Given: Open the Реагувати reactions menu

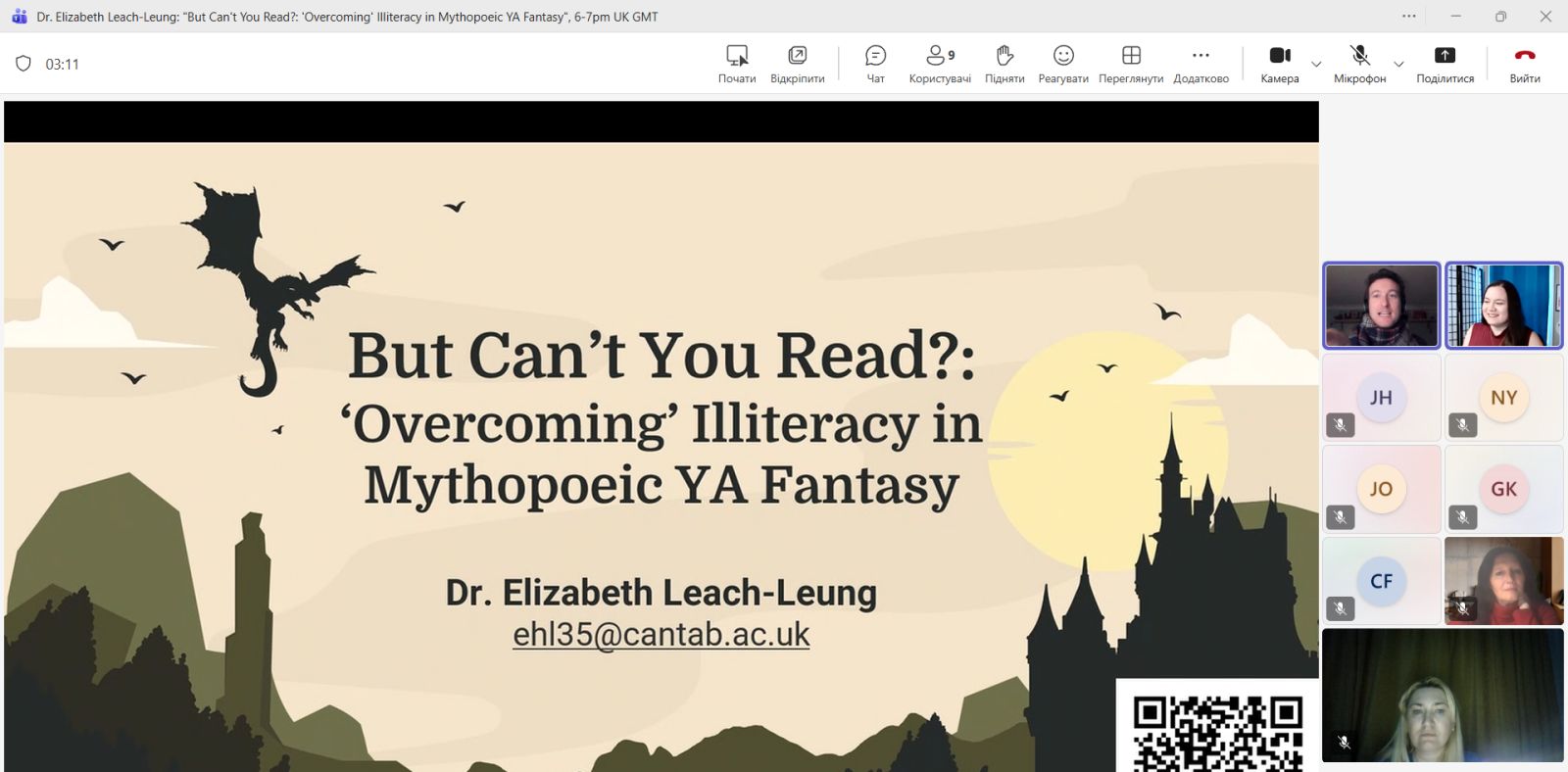Looking at the screenshot, I should [1063, 64].
